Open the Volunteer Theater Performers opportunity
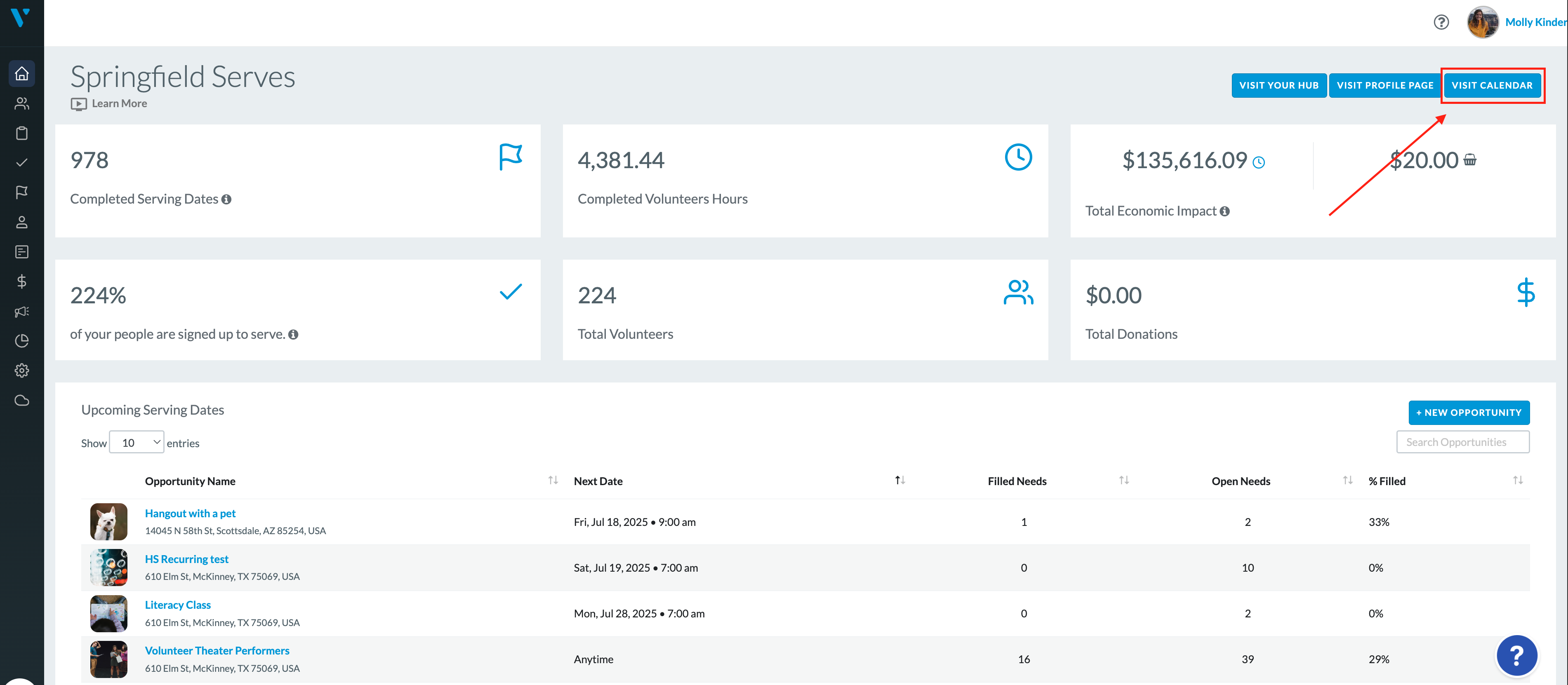Image resolution: width=1568 pixels, height=685 pixels. [217, 650]
